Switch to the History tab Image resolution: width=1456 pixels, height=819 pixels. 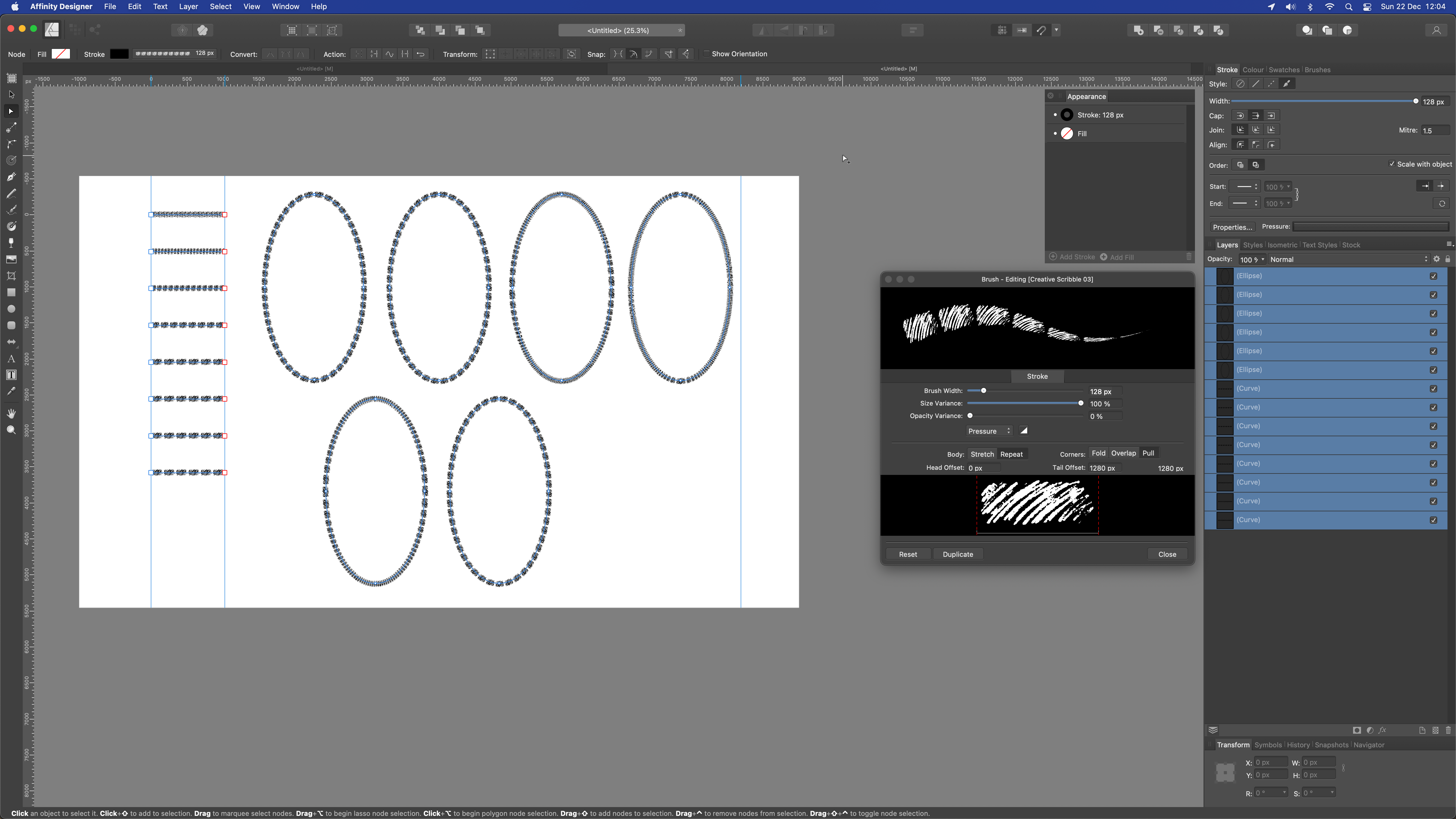(x=1298, y=745)
